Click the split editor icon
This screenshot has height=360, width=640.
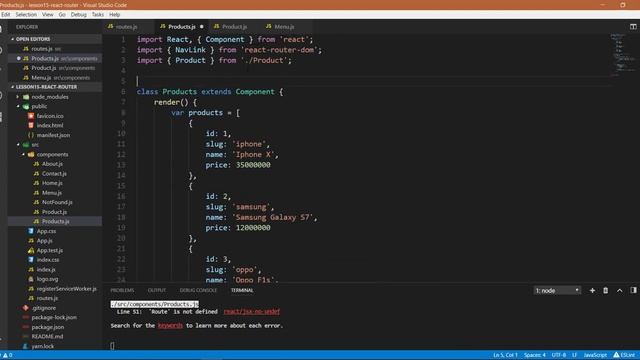click(633, 27)
